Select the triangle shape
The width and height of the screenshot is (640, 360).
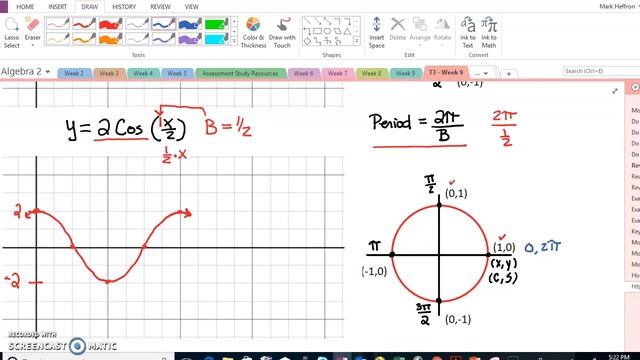pos(347,31)
